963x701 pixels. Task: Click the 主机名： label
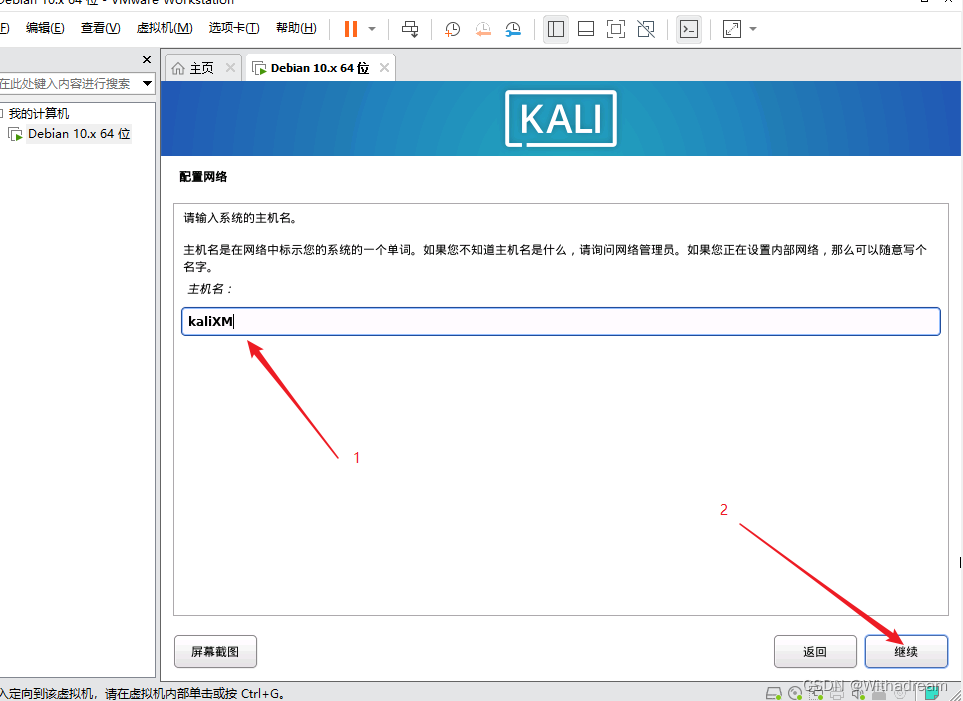pos(210,289)
